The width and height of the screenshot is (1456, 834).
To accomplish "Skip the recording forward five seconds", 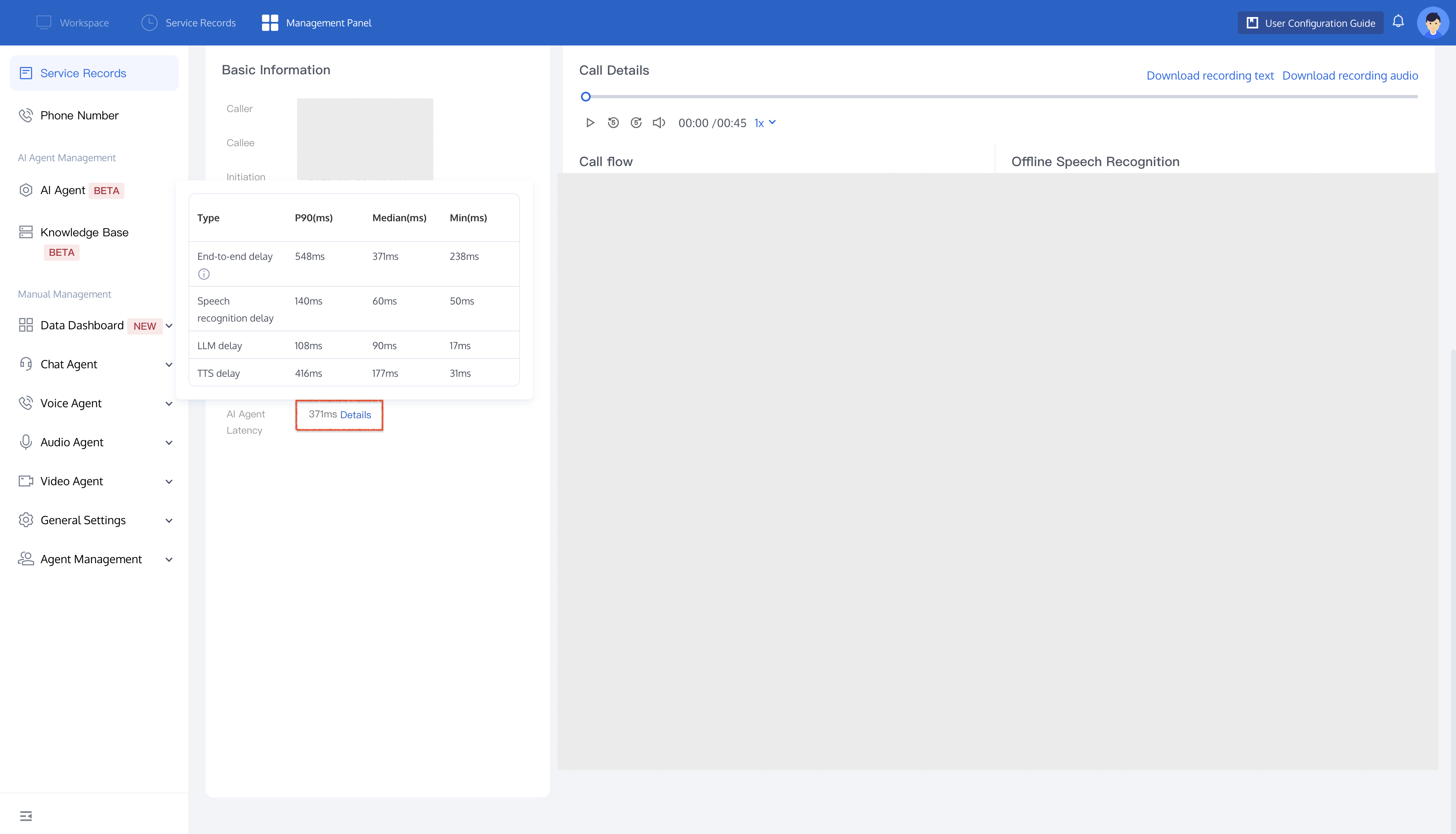I will click(636, 123).
